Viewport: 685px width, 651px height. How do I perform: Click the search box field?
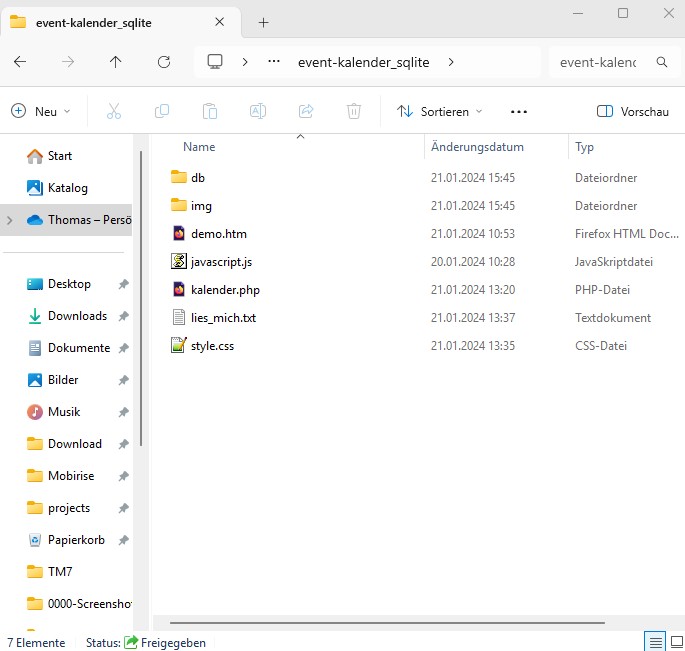click(600, 62)
